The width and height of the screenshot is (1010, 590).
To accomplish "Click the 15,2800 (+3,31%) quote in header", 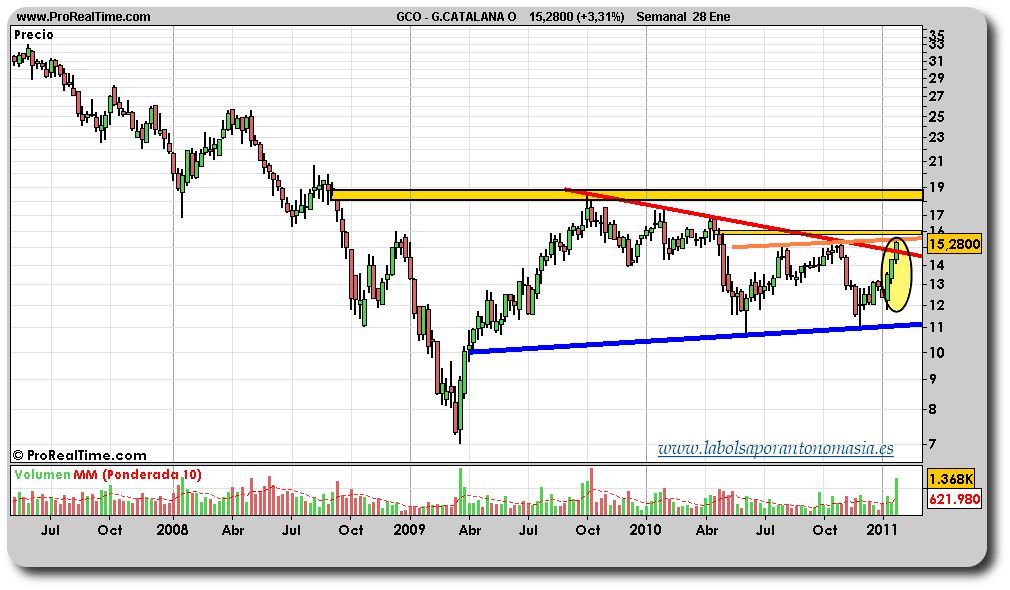I will pos(576,17).
